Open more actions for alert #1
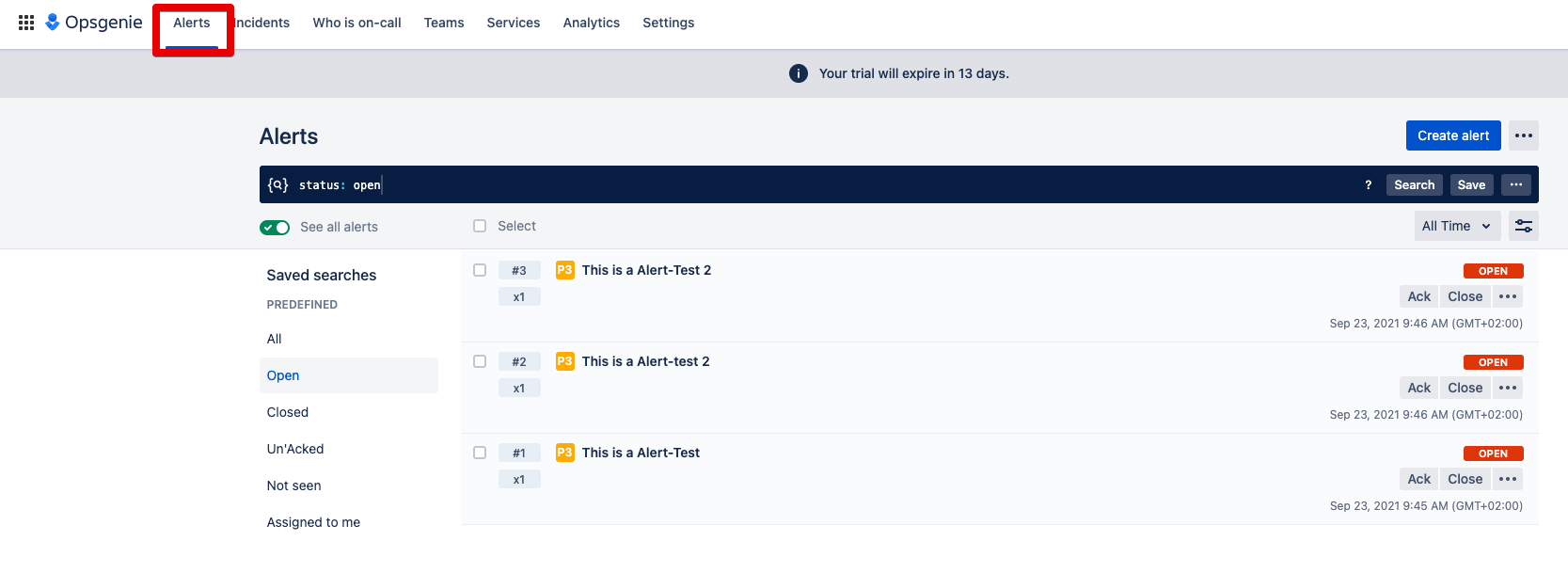The image size is (1568, 573). pyautogui.click(x=1507, y=479)
